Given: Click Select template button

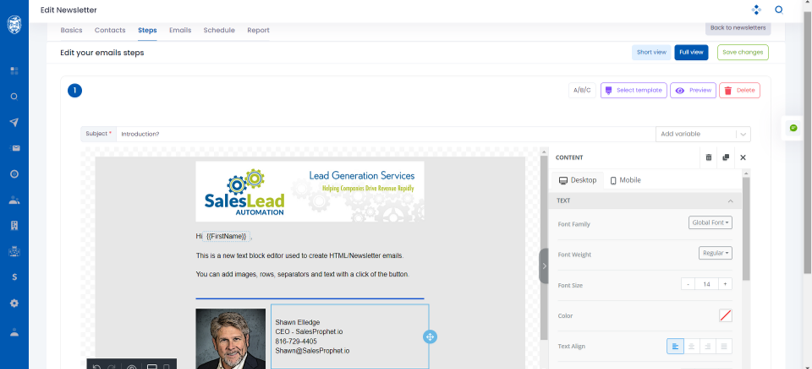Looking at the screenshot, I should point(633,90).
